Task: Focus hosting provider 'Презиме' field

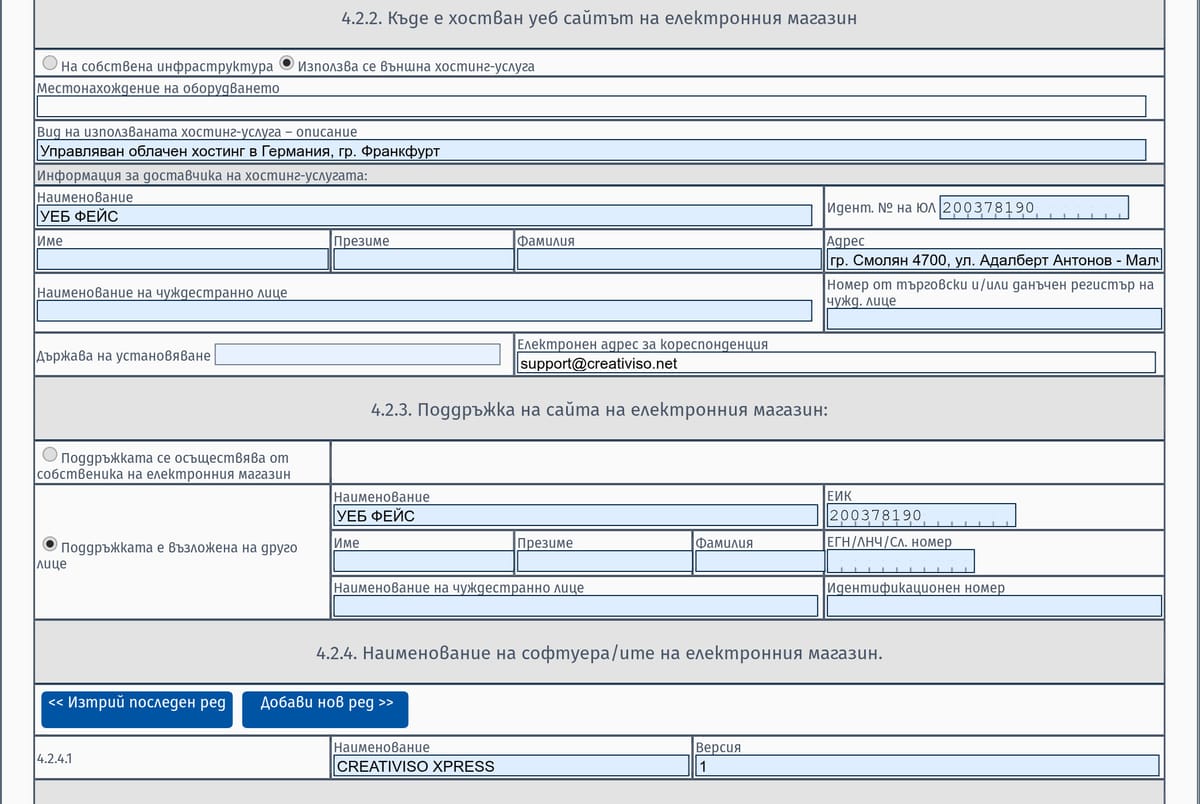Action: click(423, 259)
